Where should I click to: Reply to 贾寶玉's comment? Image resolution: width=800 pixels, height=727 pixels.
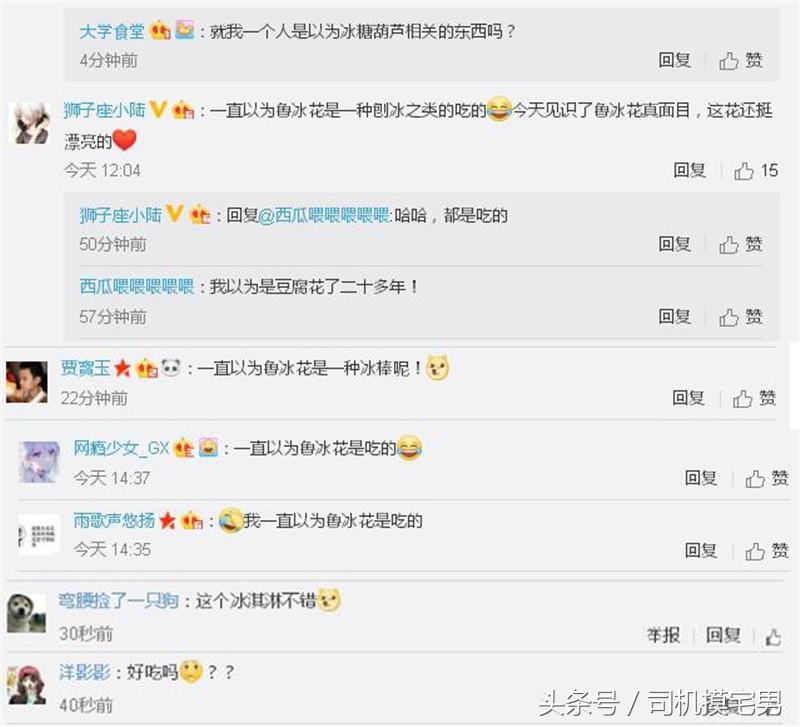(x=688, y=397)
